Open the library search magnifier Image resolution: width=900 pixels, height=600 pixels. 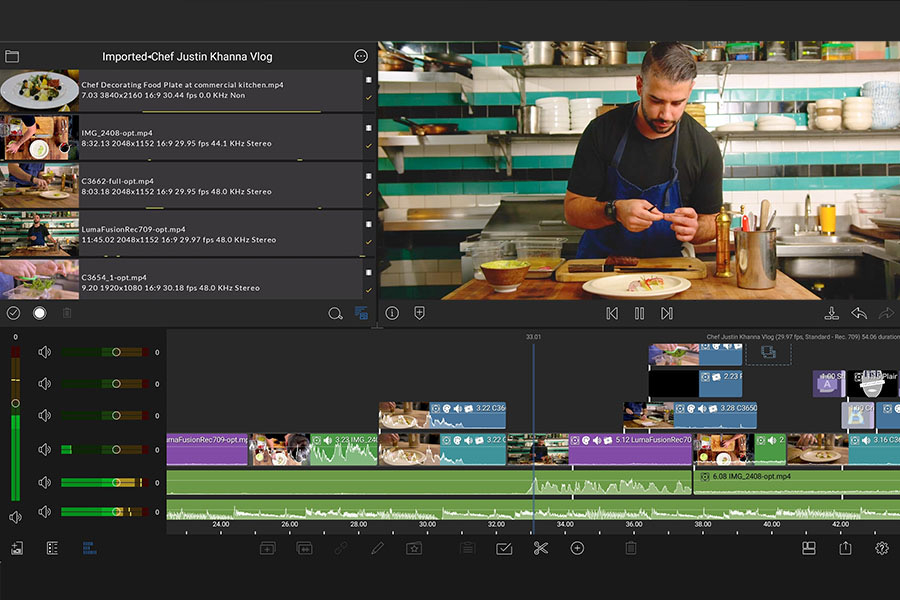point(335,313)
